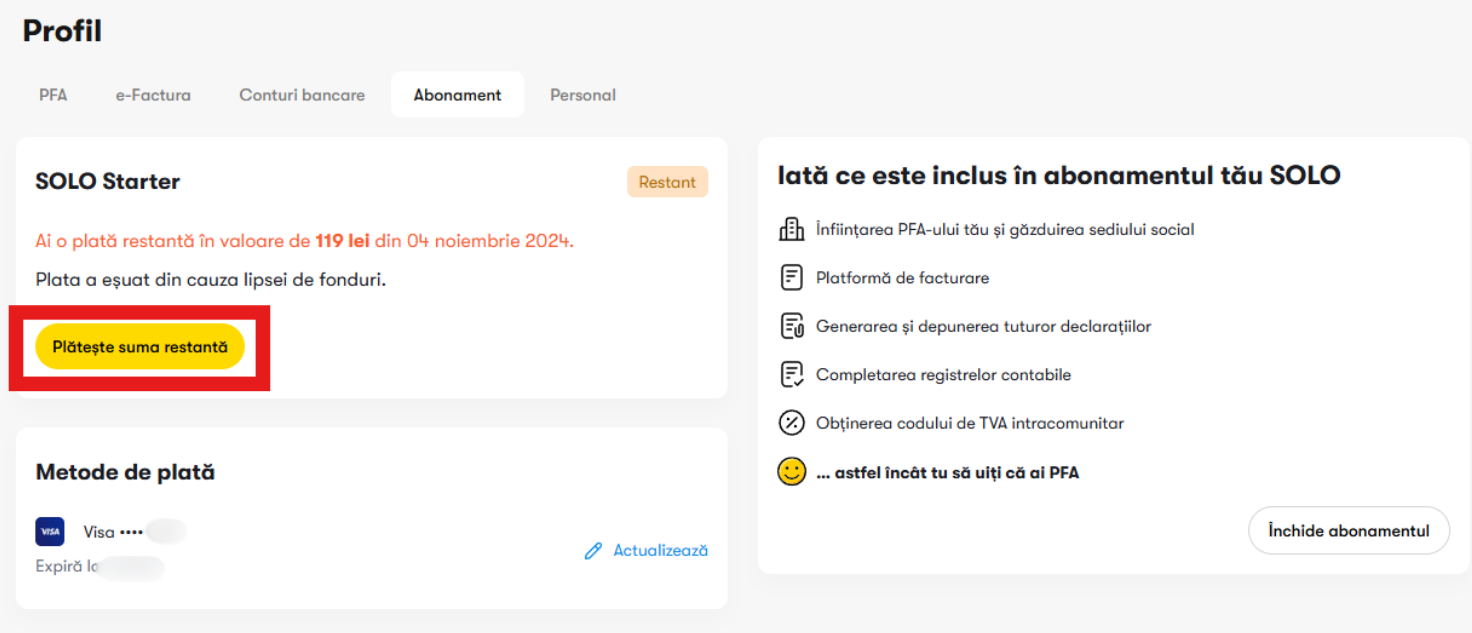
Task: Select the Abonament tab
Action: [x=457, y=95]
